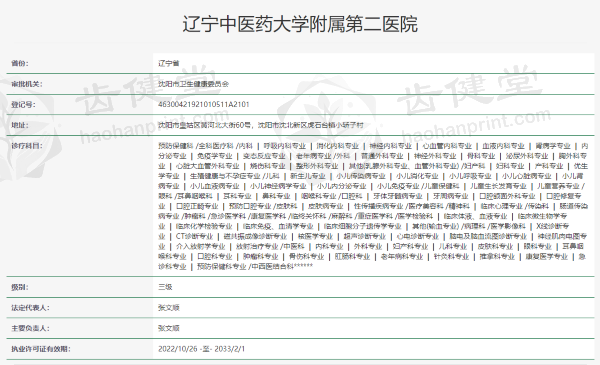Click 新生儿专业 entry
Viewport: 600px width, 365px height.
point(308,176)
